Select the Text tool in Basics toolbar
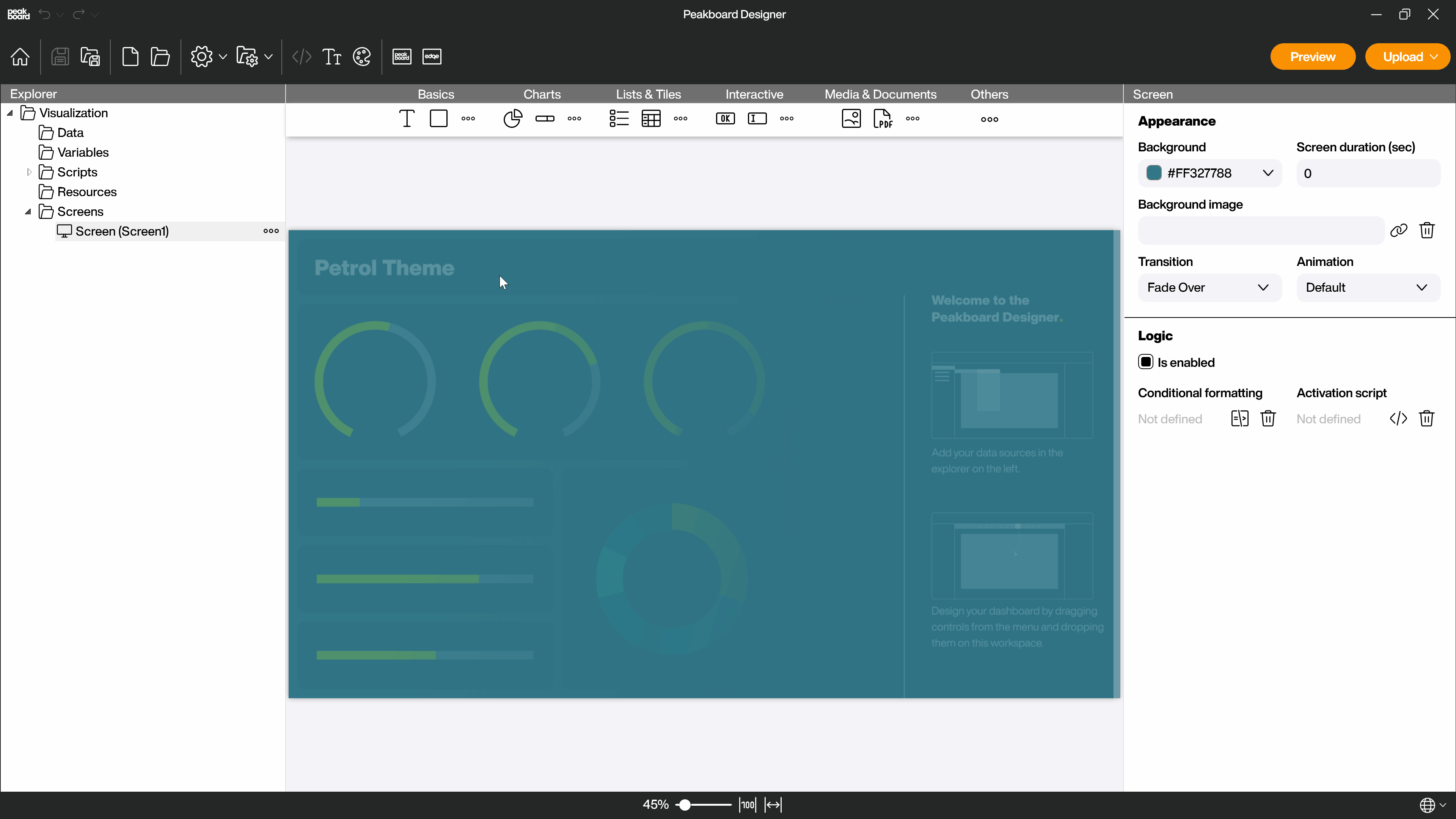 (x=407, y=118)
